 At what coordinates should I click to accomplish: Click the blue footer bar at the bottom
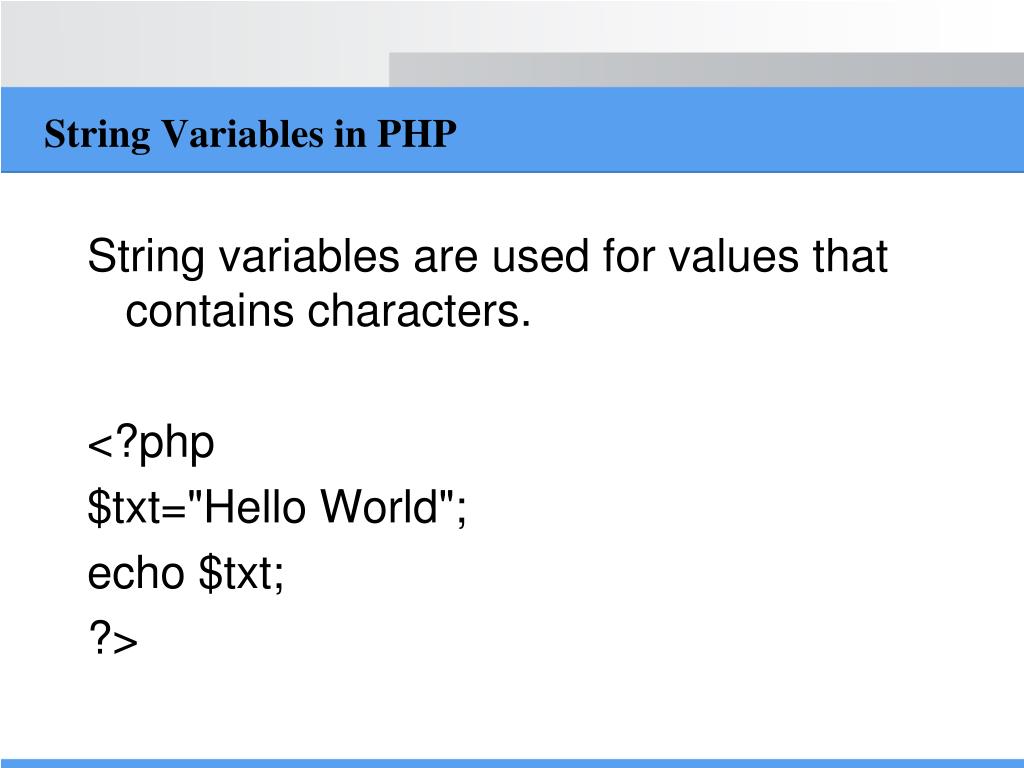(512, 763)
